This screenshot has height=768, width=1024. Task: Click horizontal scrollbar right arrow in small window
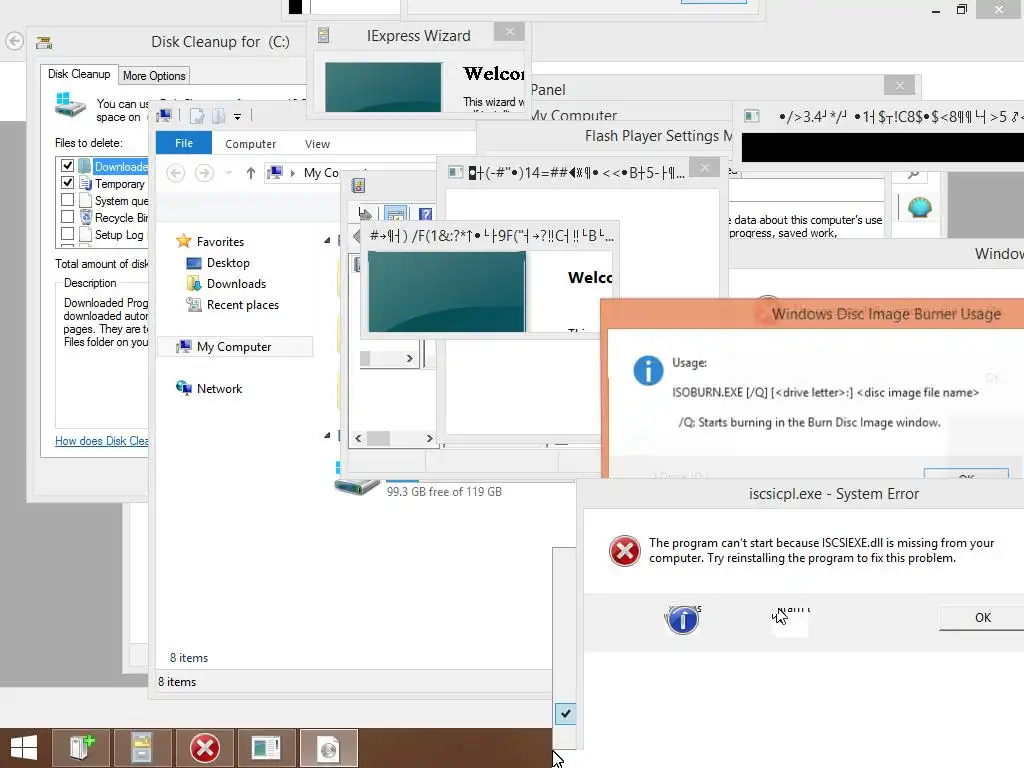click(429, 438)
